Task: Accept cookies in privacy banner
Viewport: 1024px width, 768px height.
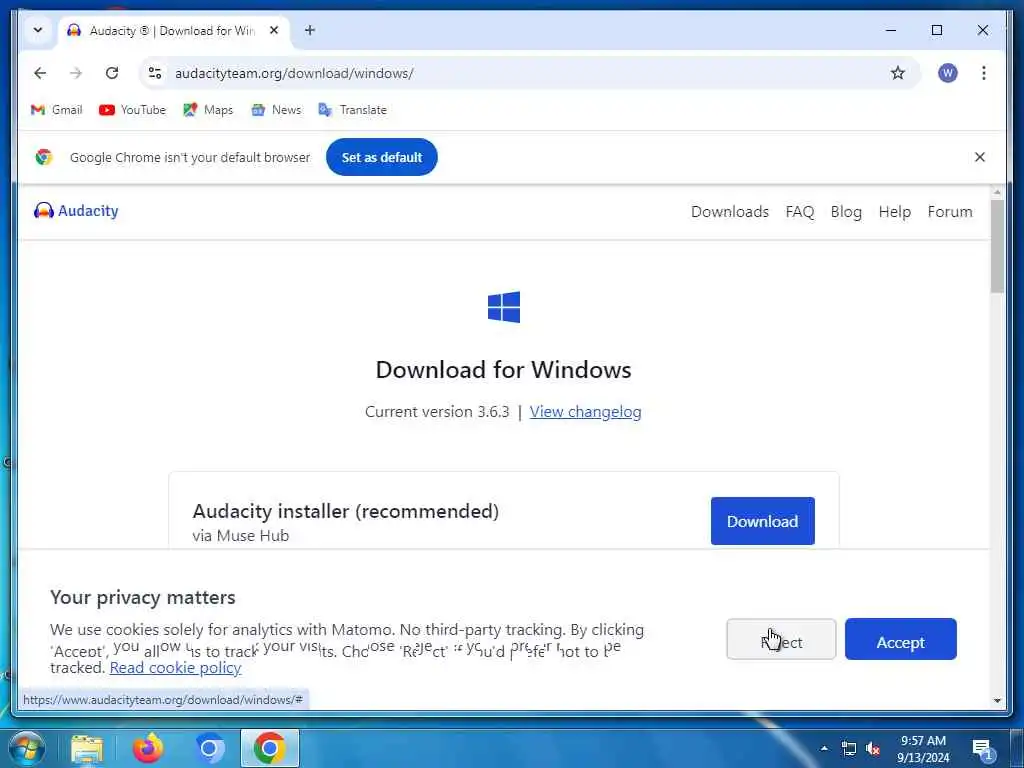Action: (901, 639)
